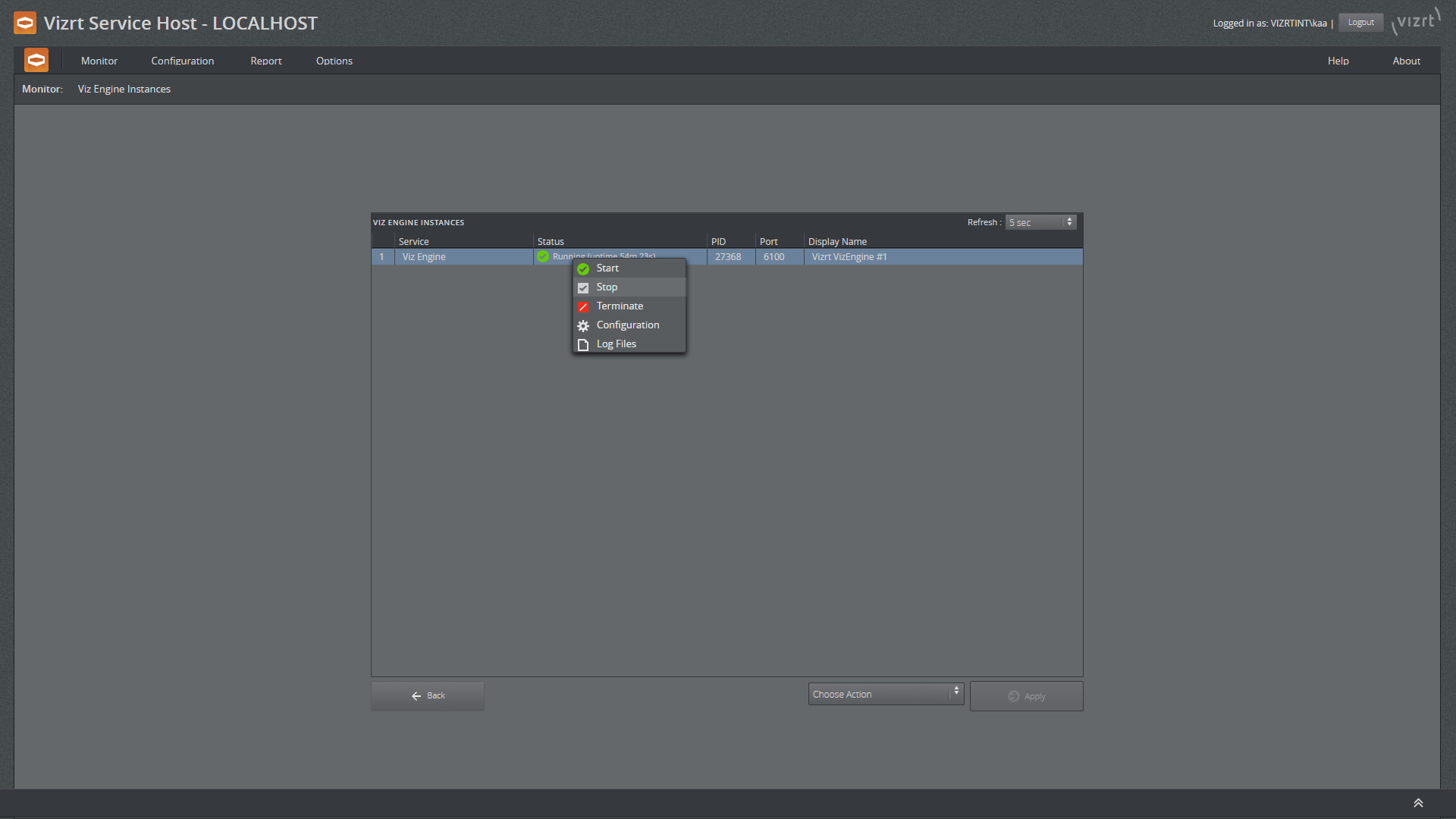Click the Report navigation tab

[x=265, y=60]
